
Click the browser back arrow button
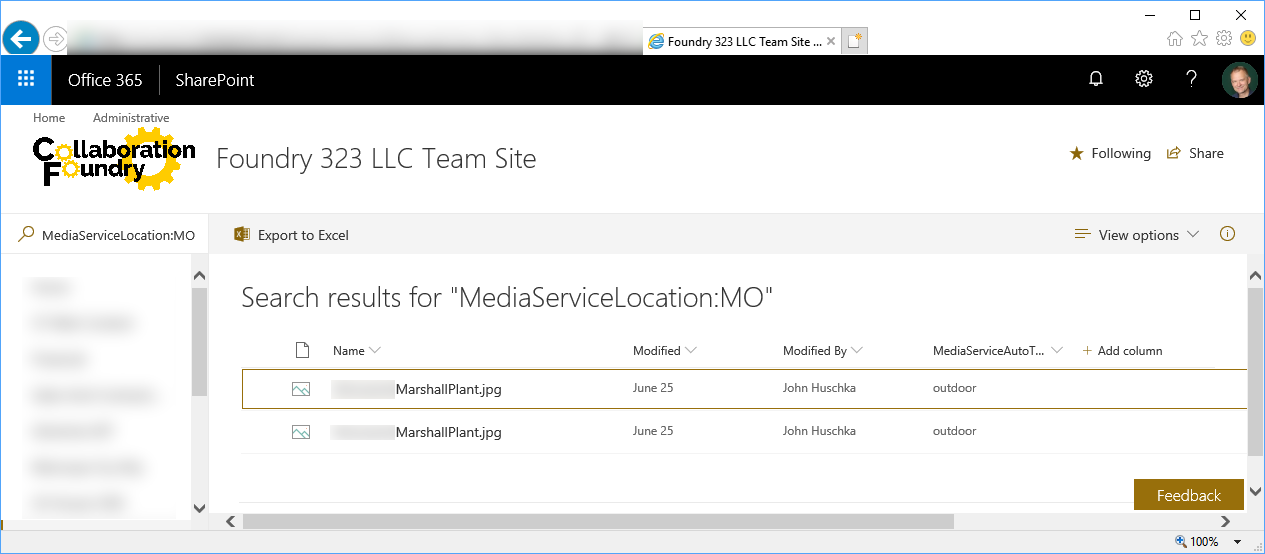(x=21, y=39)
